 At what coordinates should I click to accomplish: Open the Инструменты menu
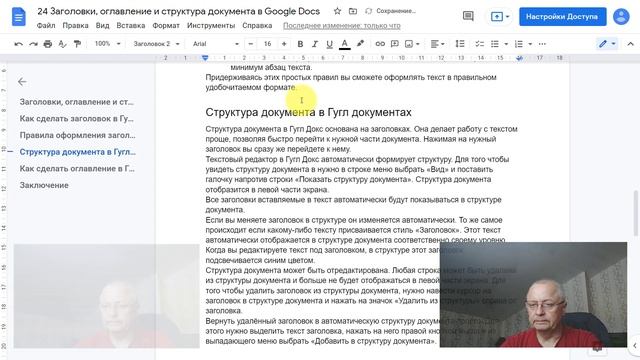pos(211,25)
